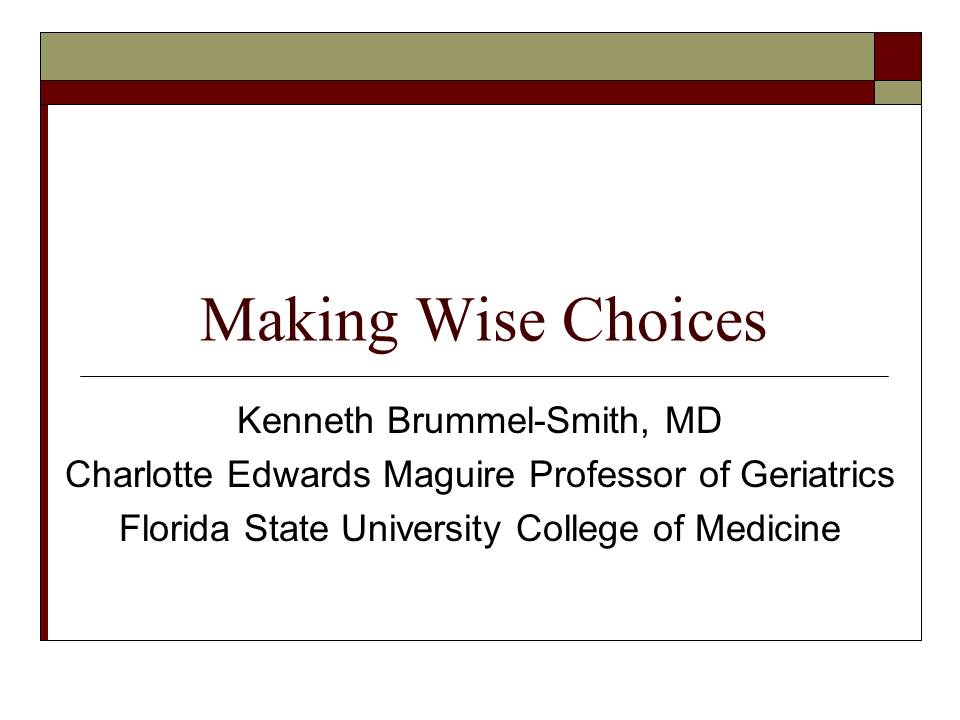
Task: Select the word "Florida" in the subtitle
Action: pos(174,528)
